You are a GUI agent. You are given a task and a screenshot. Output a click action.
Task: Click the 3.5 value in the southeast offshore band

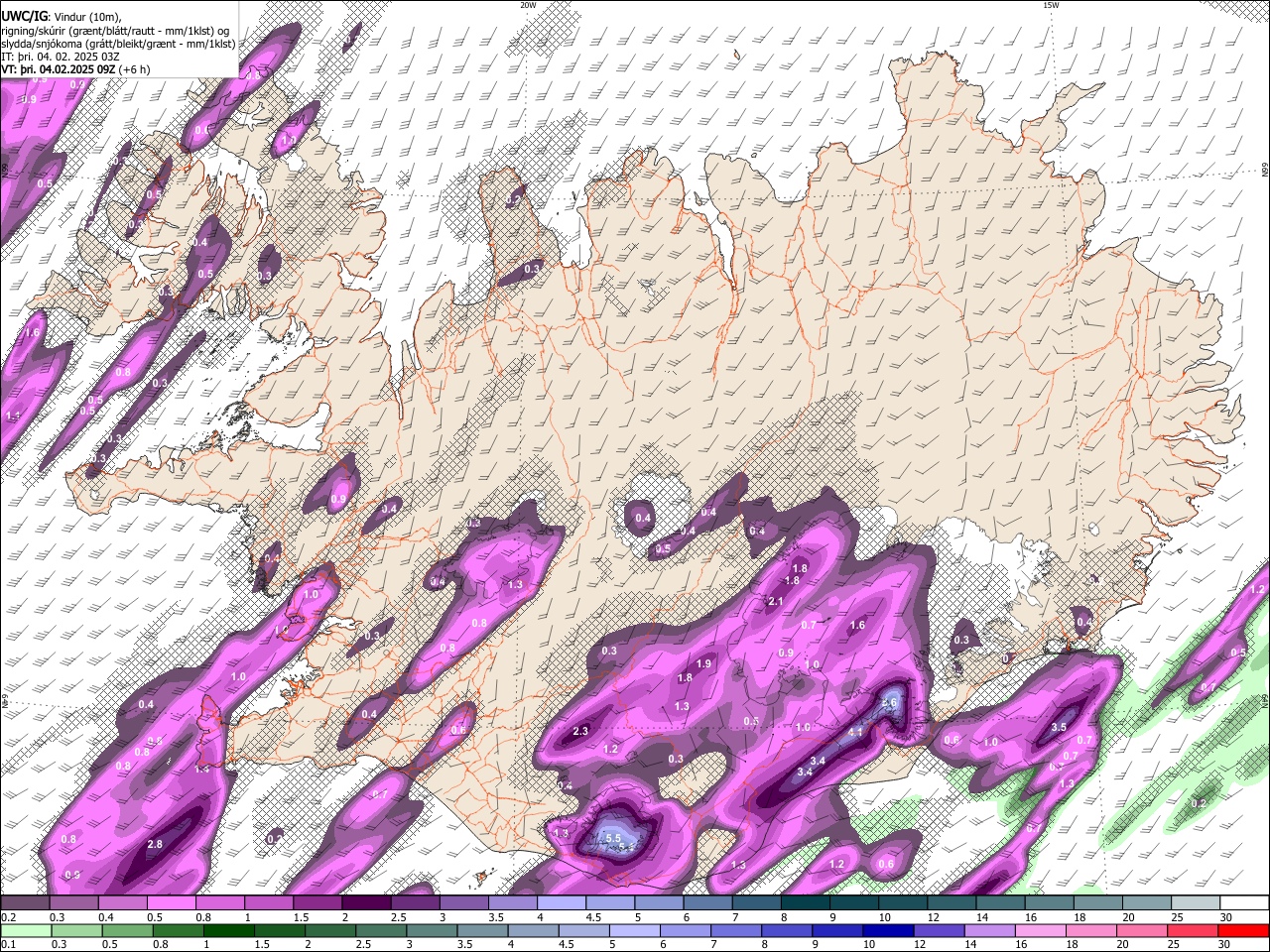point(1059,727)
